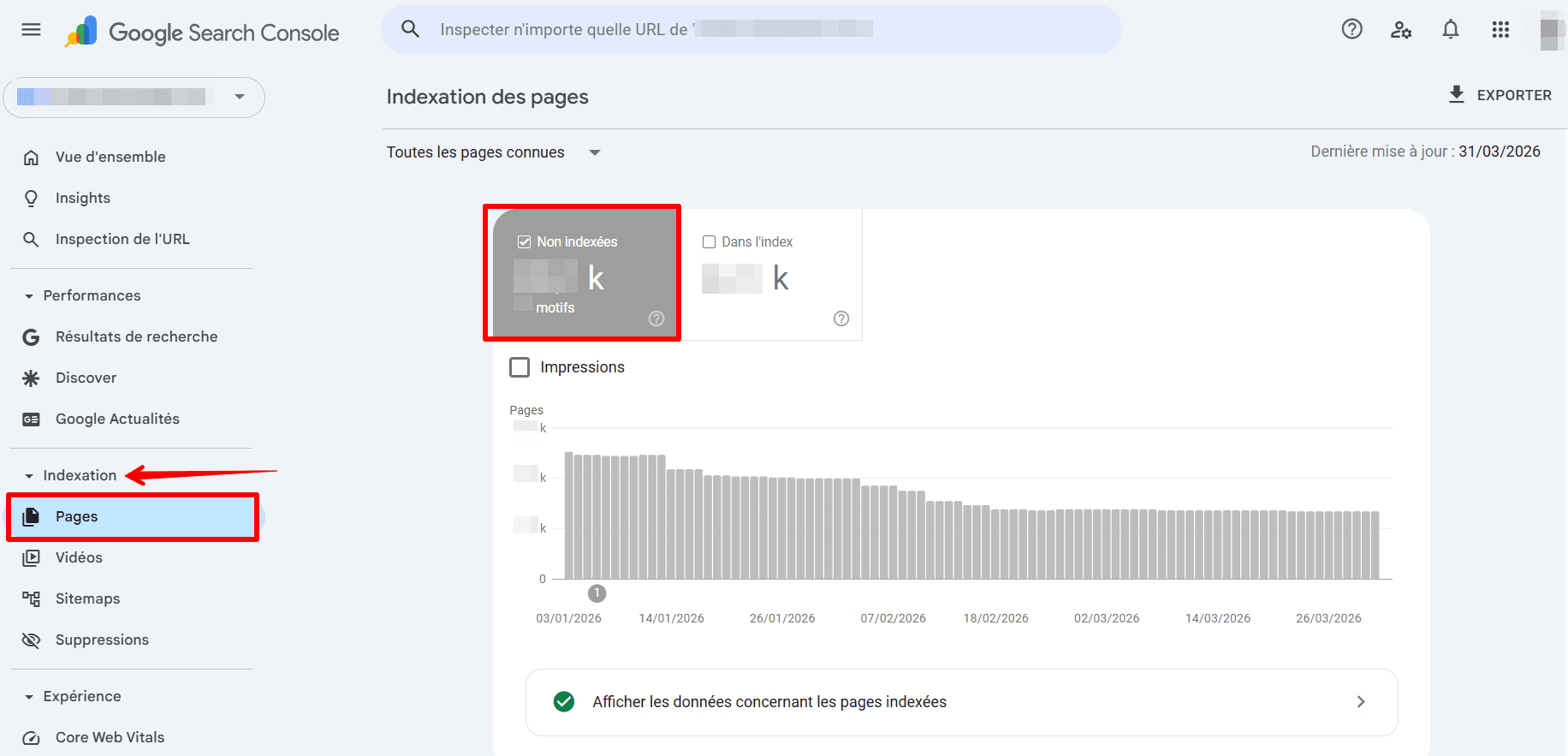The image size is (1568, 756).
Task: Collapse the Performances section
Action: (x=29, y=296)
